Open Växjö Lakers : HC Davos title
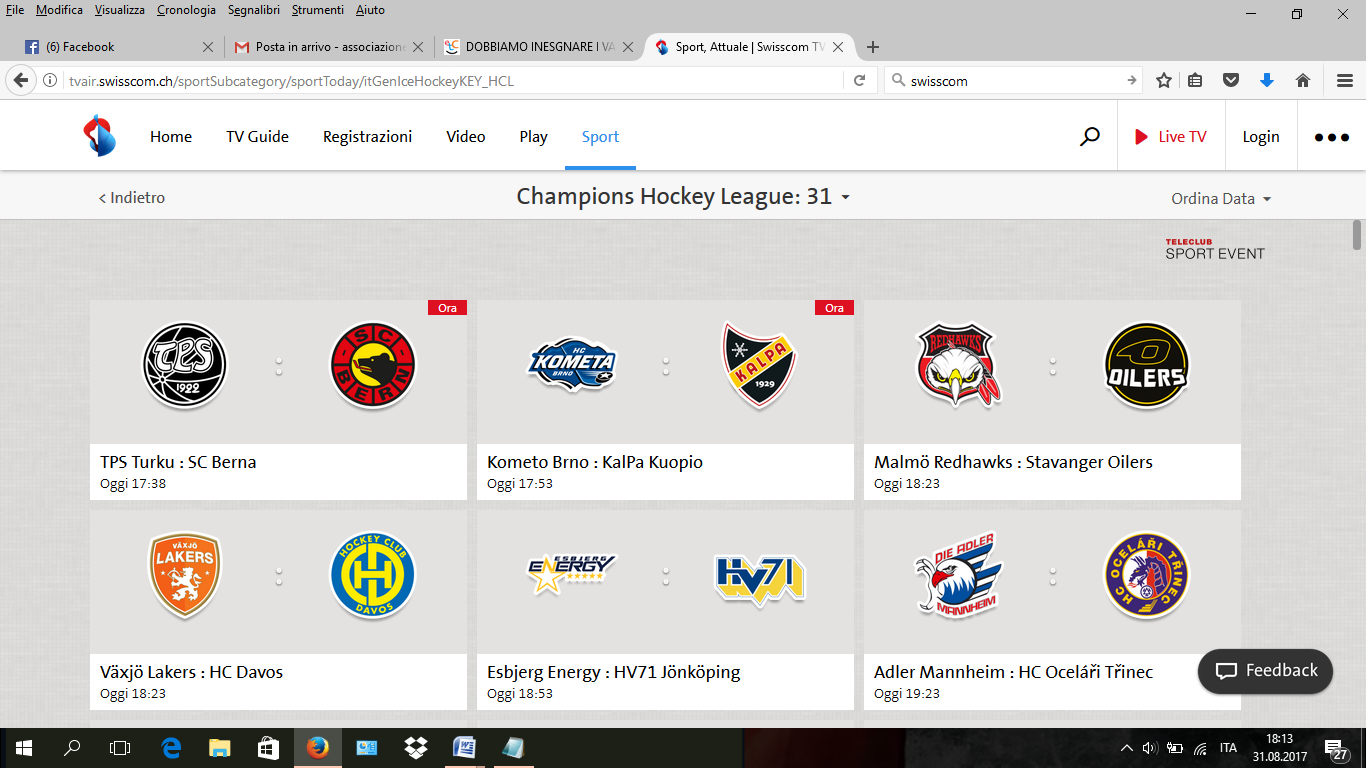This screenshot has height=768, width=1366. click(x=191, y=672)
